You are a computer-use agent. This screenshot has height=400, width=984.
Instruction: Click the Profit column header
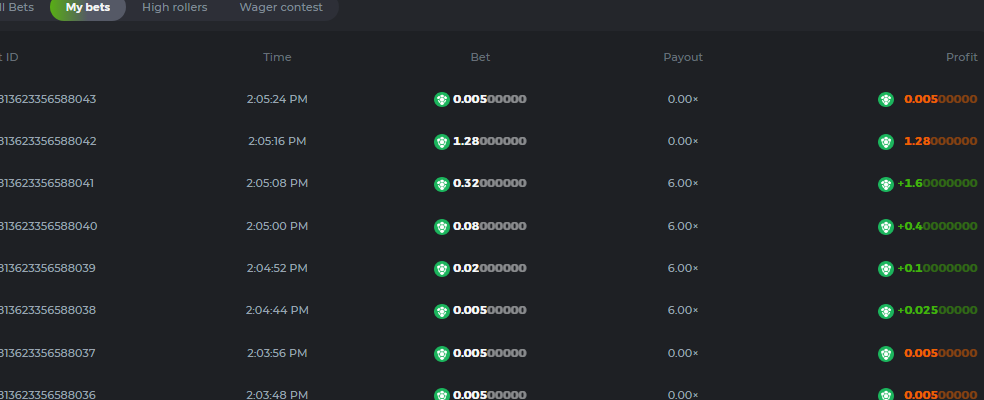coord(961,57)
